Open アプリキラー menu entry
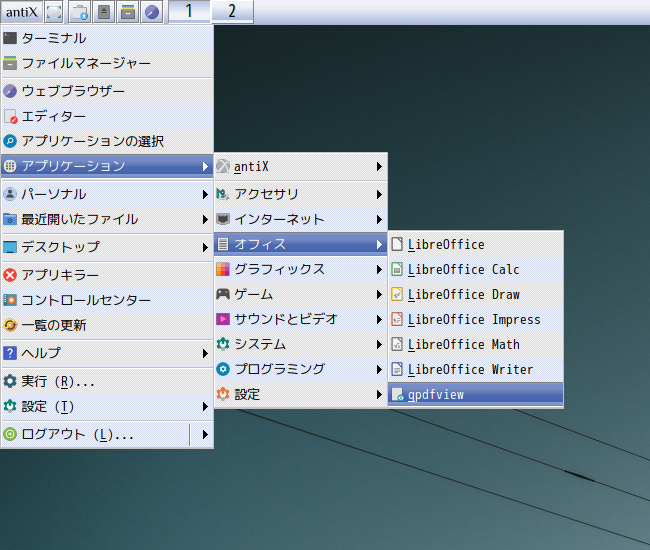The width and height of the screenshot is (650, 550). point(107,275)
